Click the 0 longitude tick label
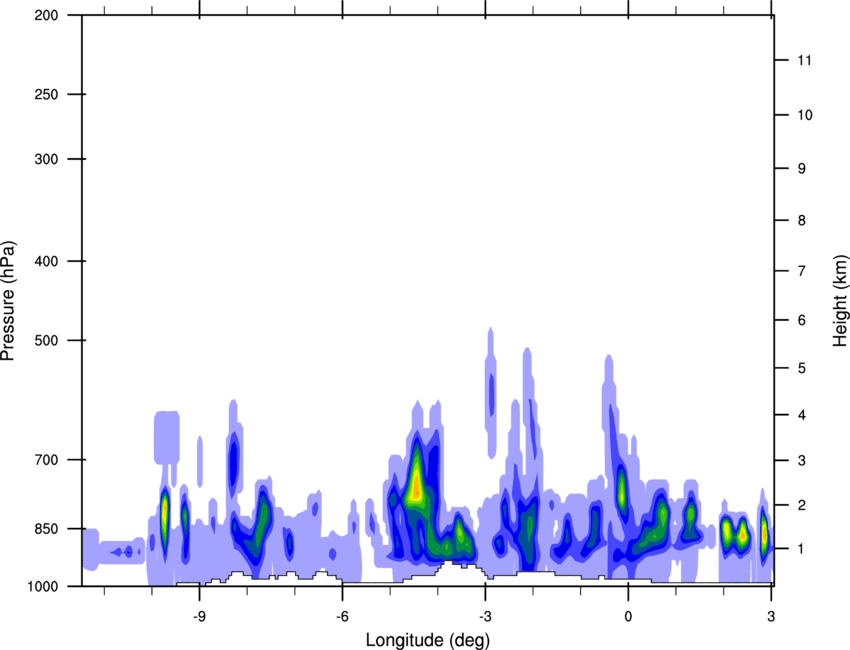The width and height of the screenshot is (850, 650). click(x=628, y=617)
